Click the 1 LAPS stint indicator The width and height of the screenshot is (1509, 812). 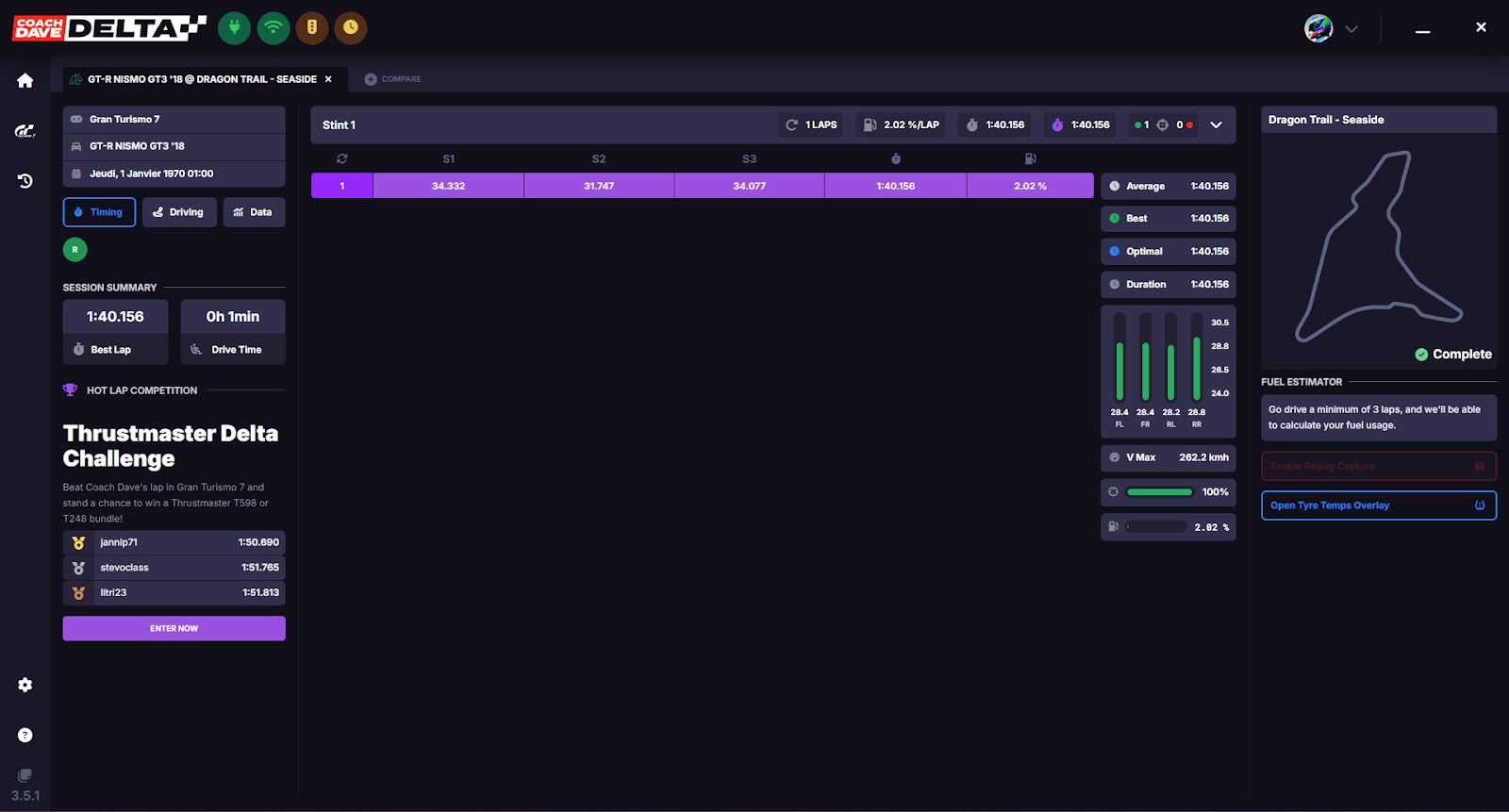point(812,124)
